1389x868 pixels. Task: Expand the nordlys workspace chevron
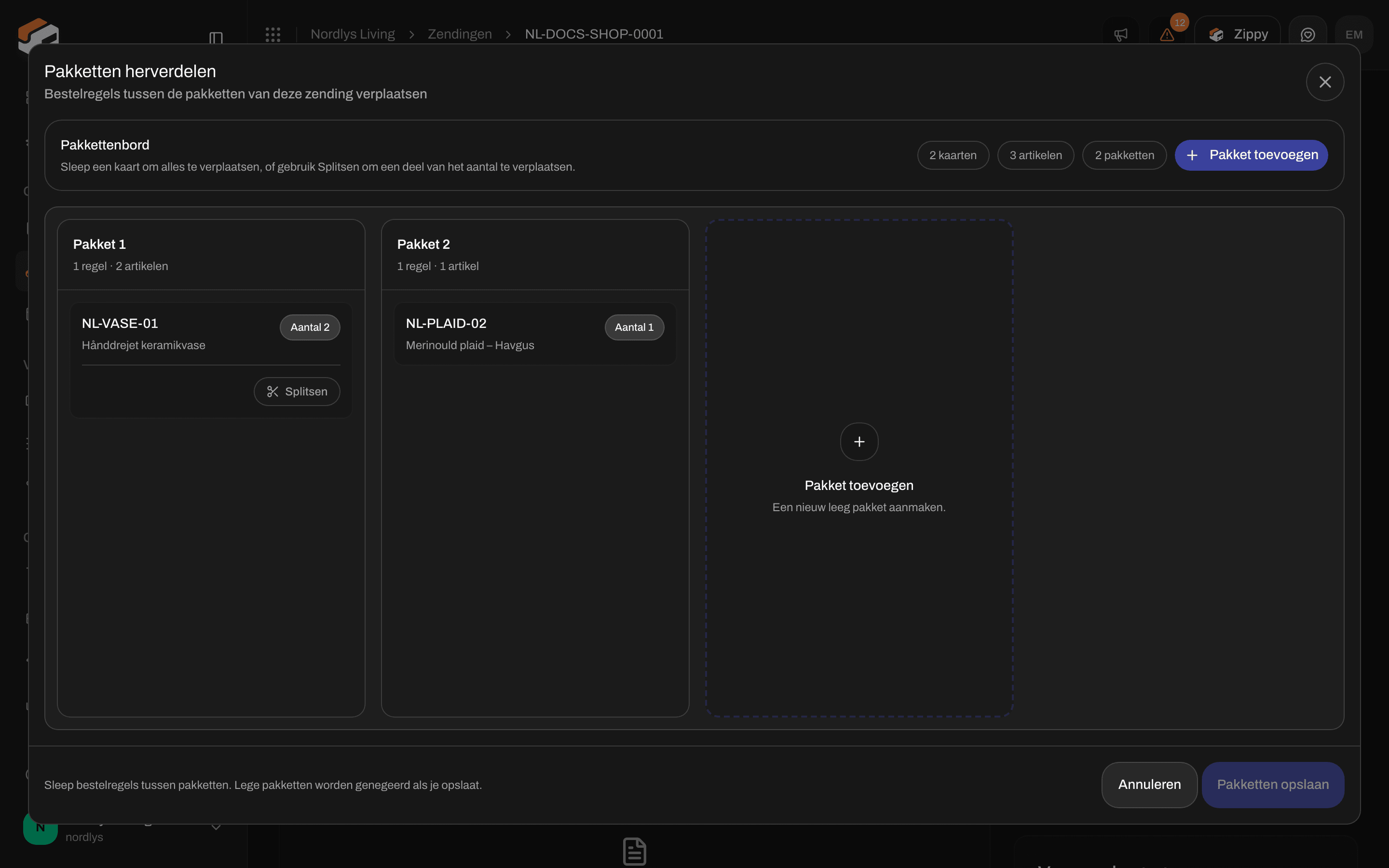point(216,827)
